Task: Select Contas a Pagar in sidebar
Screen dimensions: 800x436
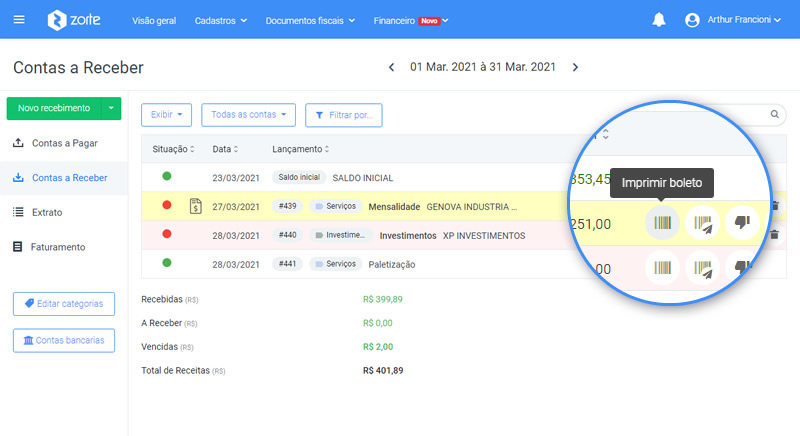Action: click(64, 143)
